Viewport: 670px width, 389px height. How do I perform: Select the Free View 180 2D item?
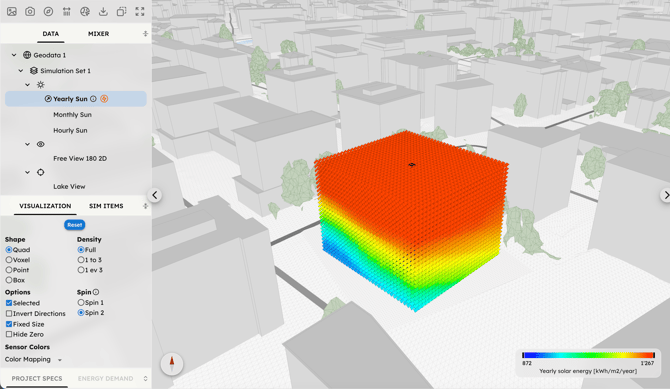80,158
